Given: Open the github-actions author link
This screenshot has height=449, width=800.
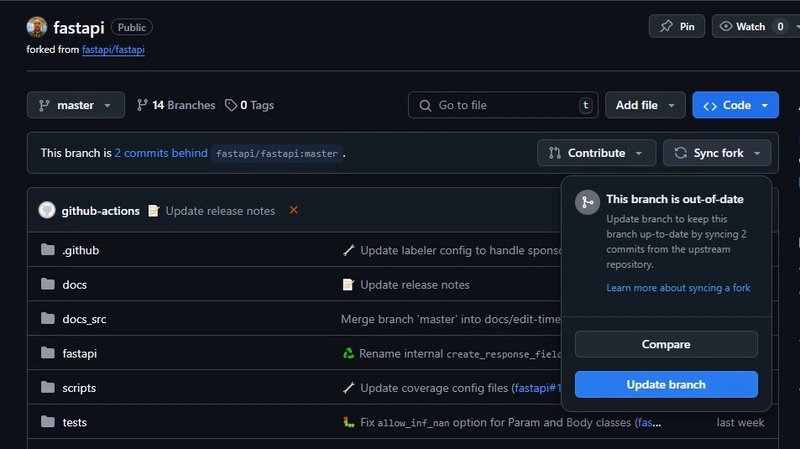Looking at the screenshot, I should point(101,211).
